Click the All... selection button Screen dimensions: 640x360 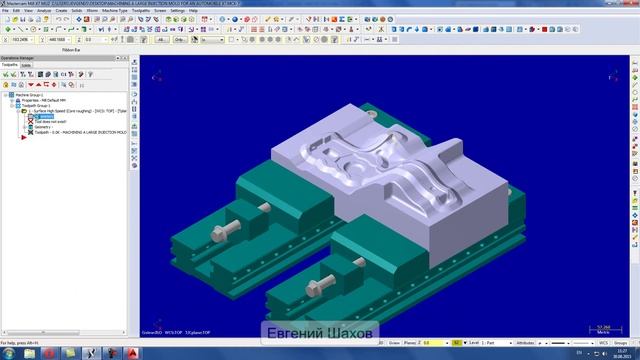(162, 40)
